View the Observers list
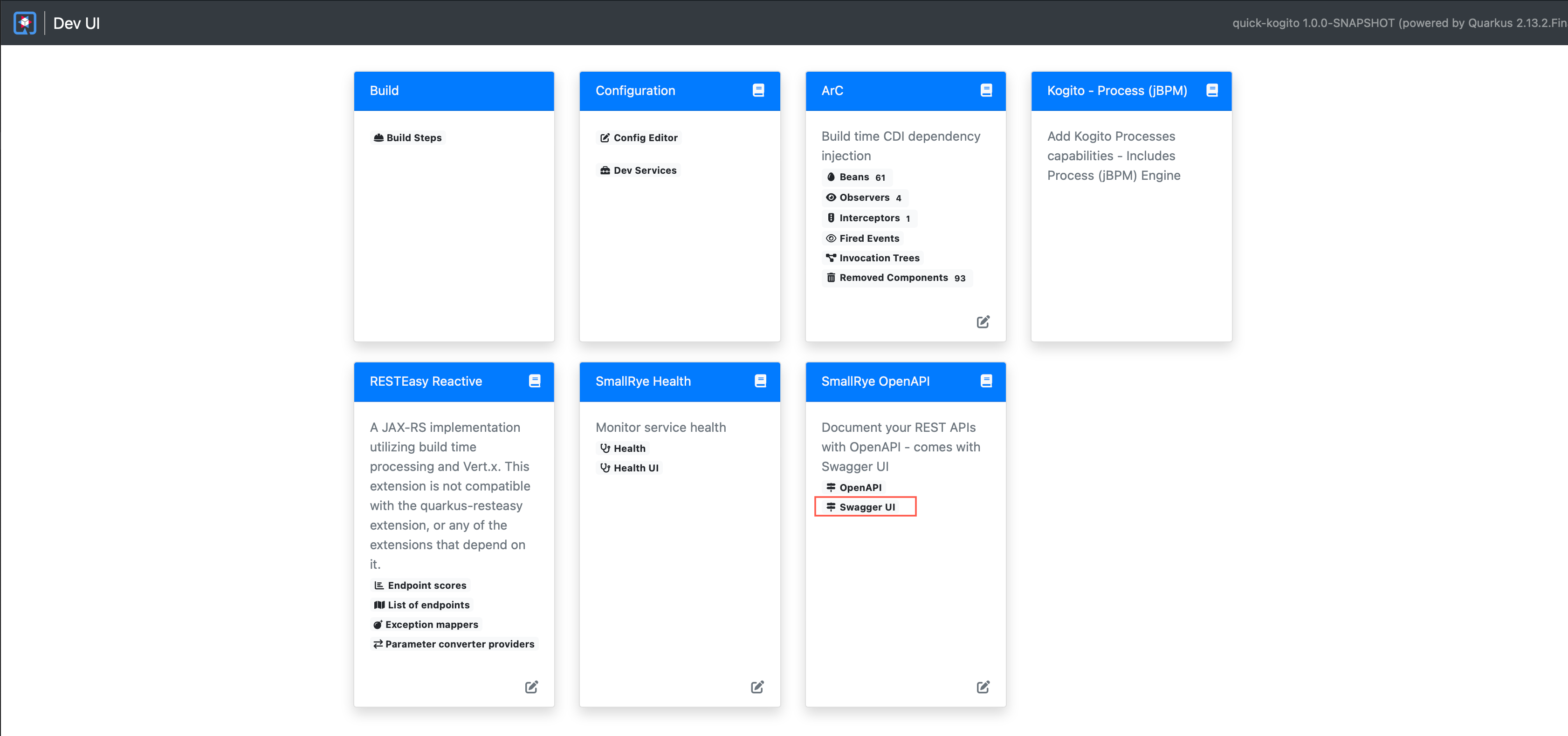1568x736 pixels. coord(864,198)
